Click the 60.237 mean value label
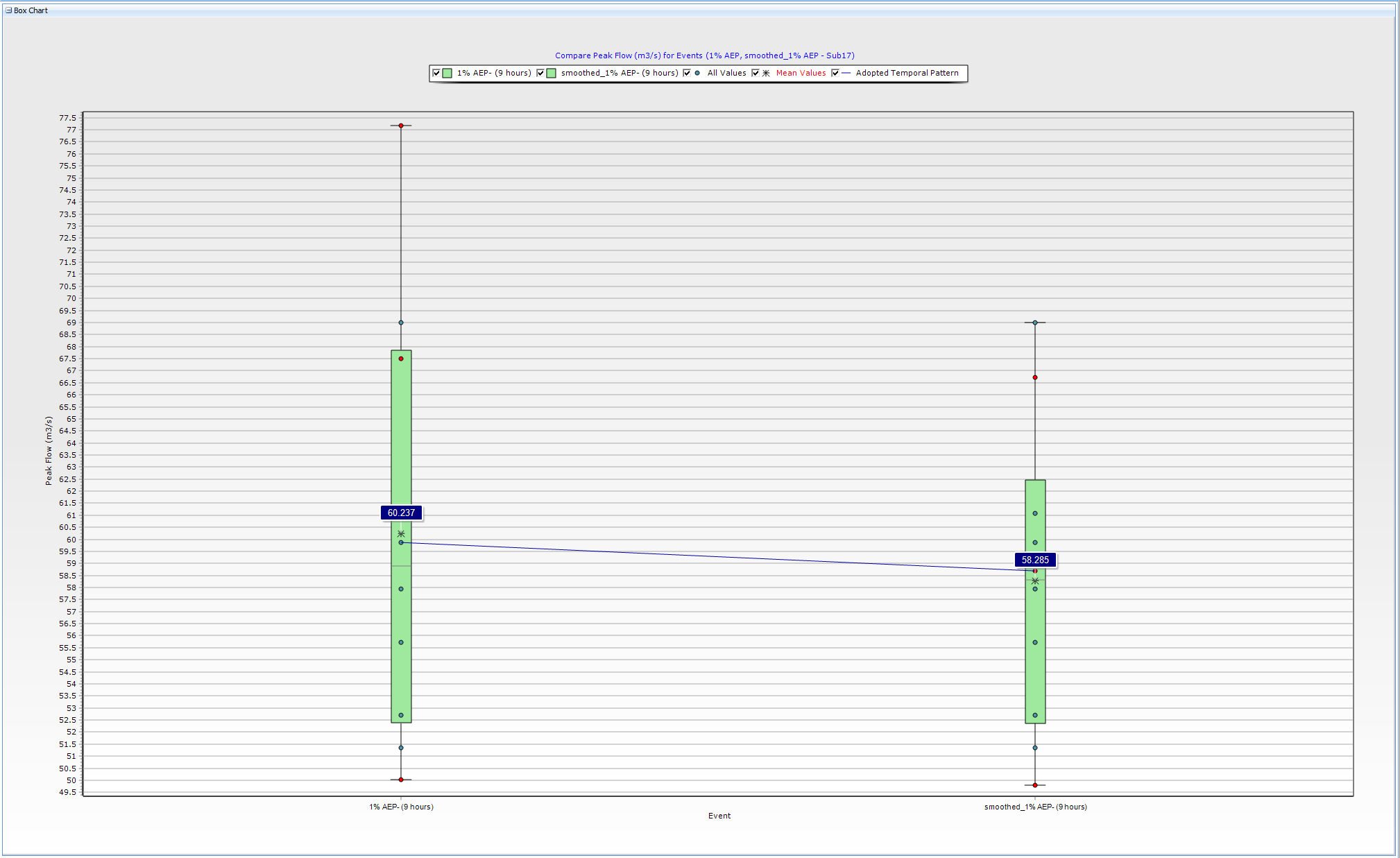The image size is (1400, 858). pyautogui.click(x=401, y=513)
